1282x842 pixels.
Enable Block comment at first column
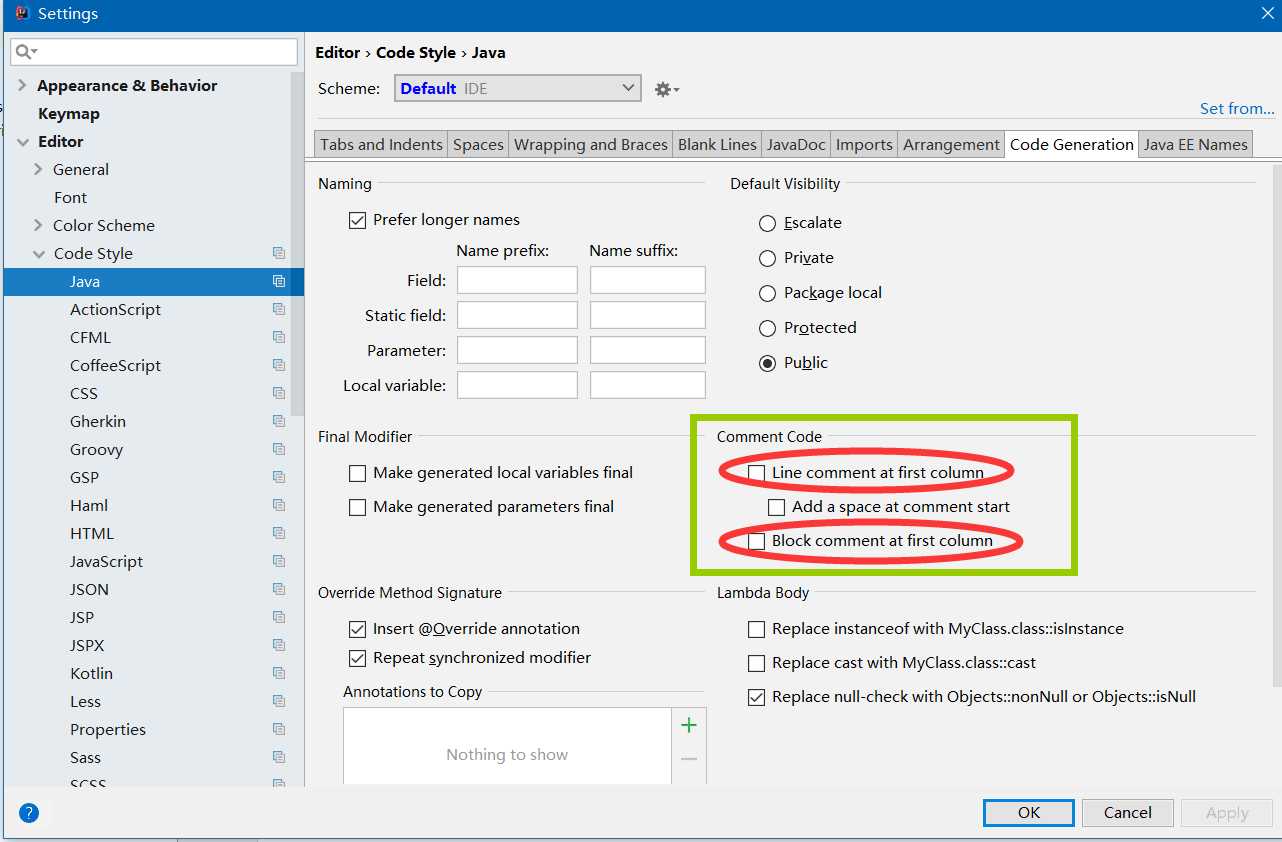(x=757, y=541)
